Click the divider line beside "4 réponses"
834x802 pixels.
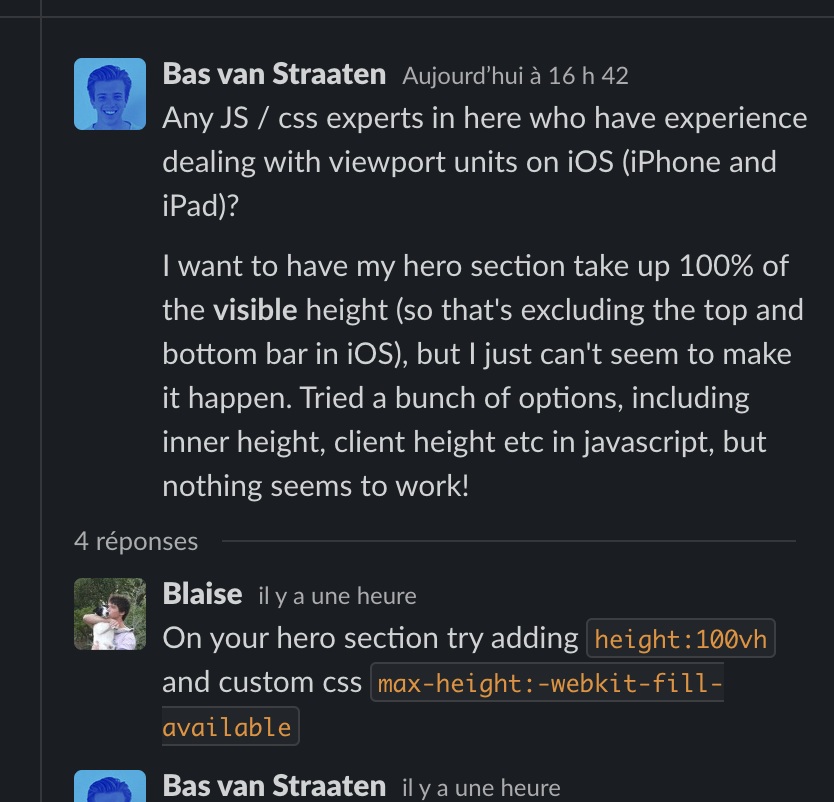pos(508,541)
